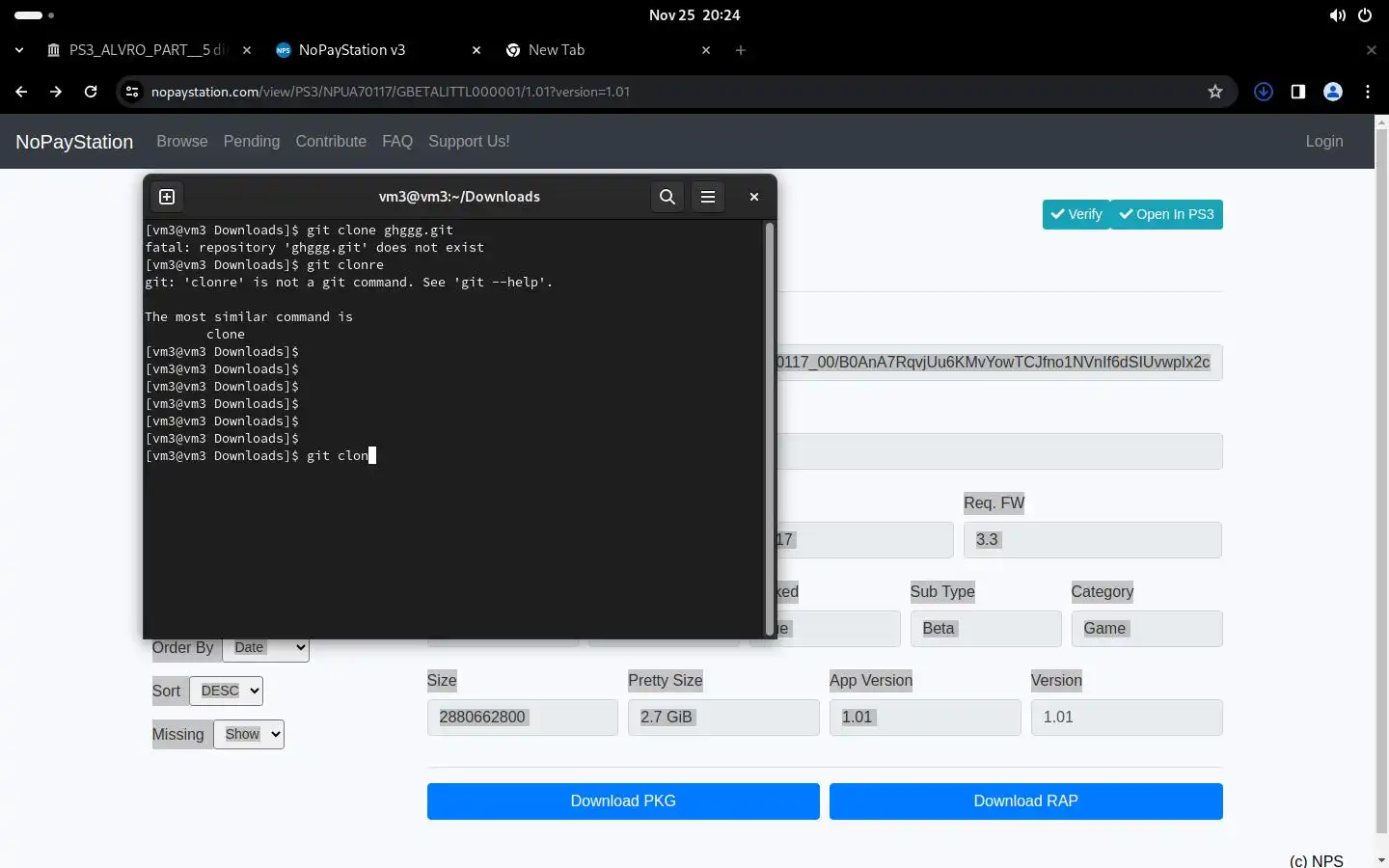
Task: Open a new browser tab with plus
Action: tap(741, 50)
